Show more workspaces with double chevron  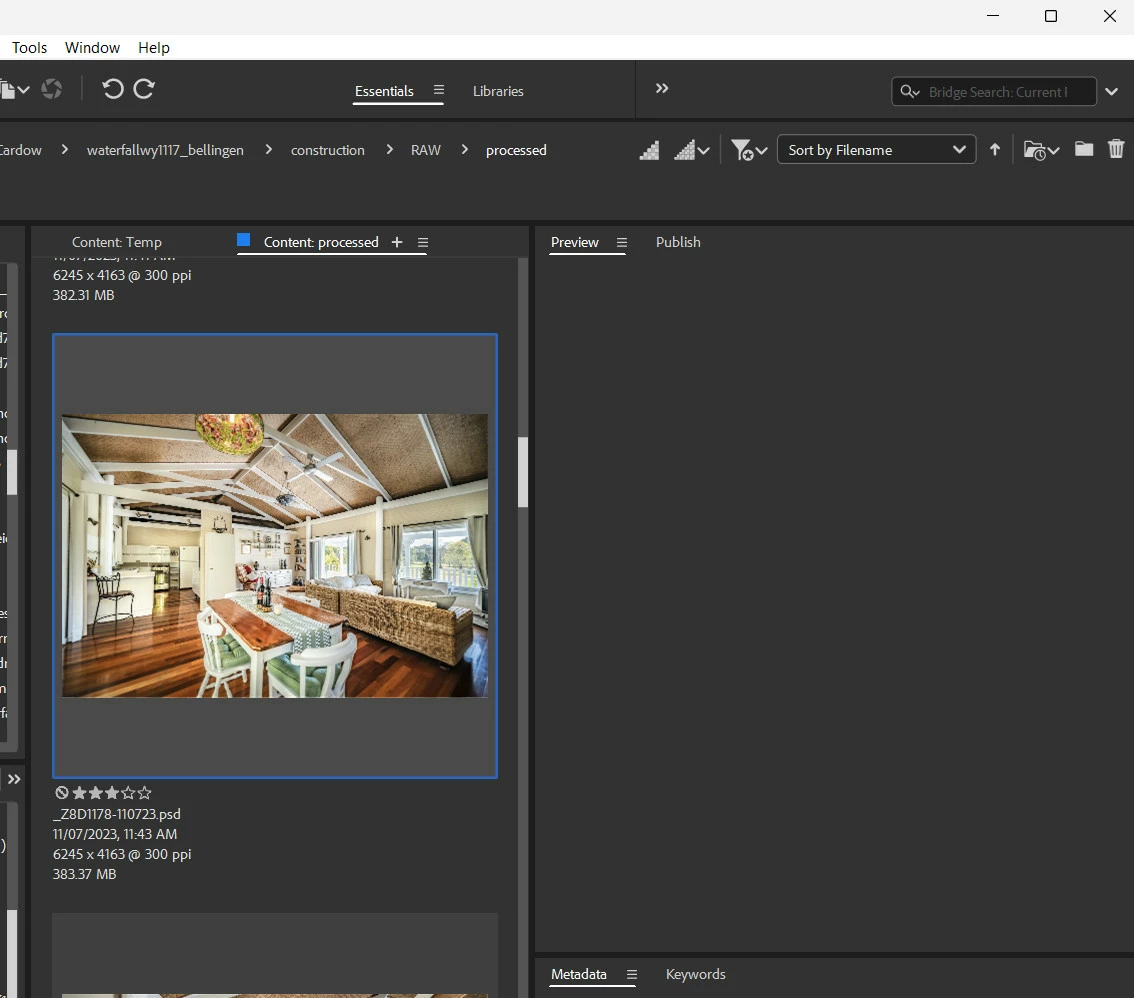662,88
